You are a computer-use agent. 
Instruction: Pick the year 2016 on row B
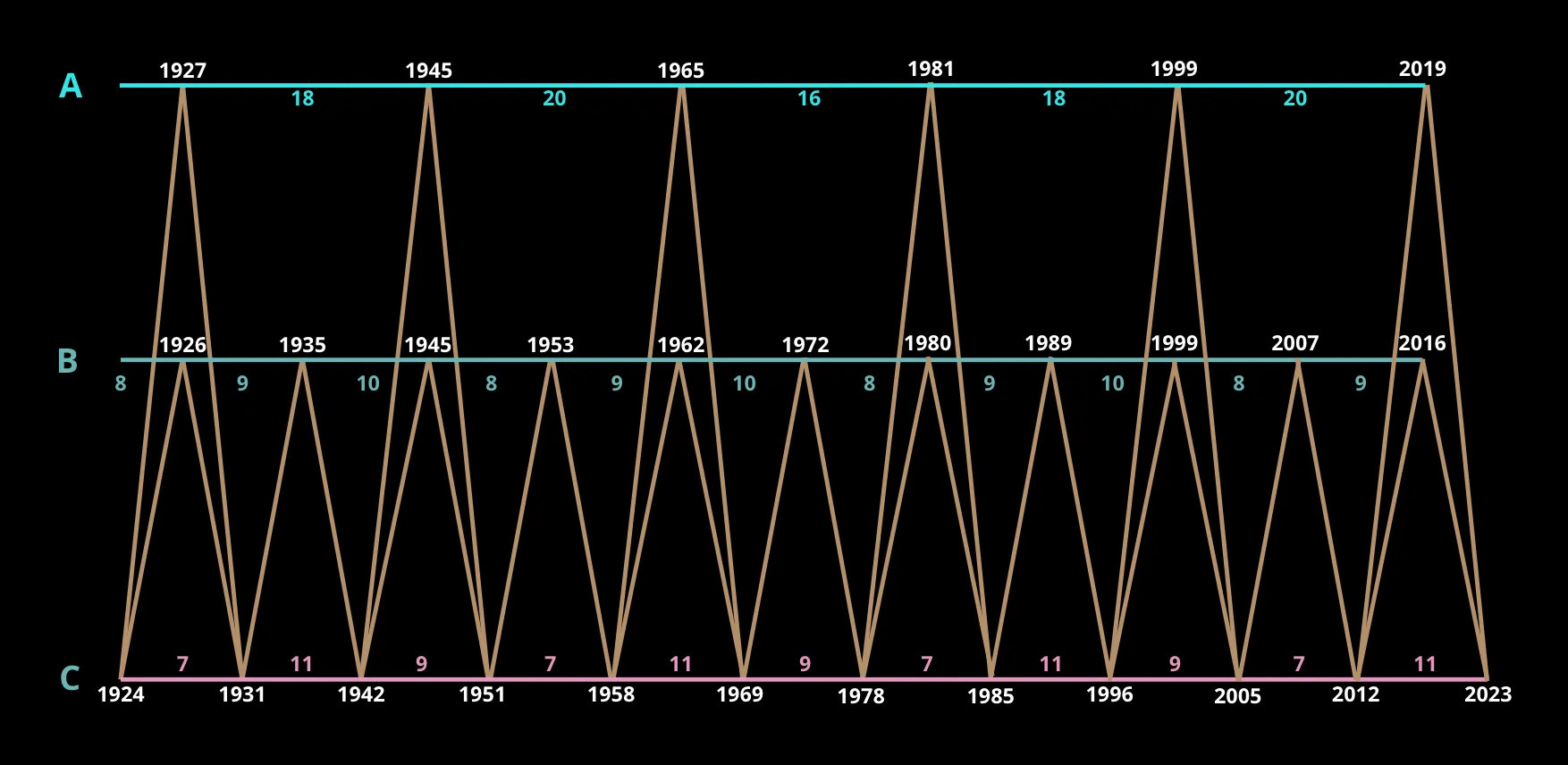pyautogui.click(x=1422, y=343)
